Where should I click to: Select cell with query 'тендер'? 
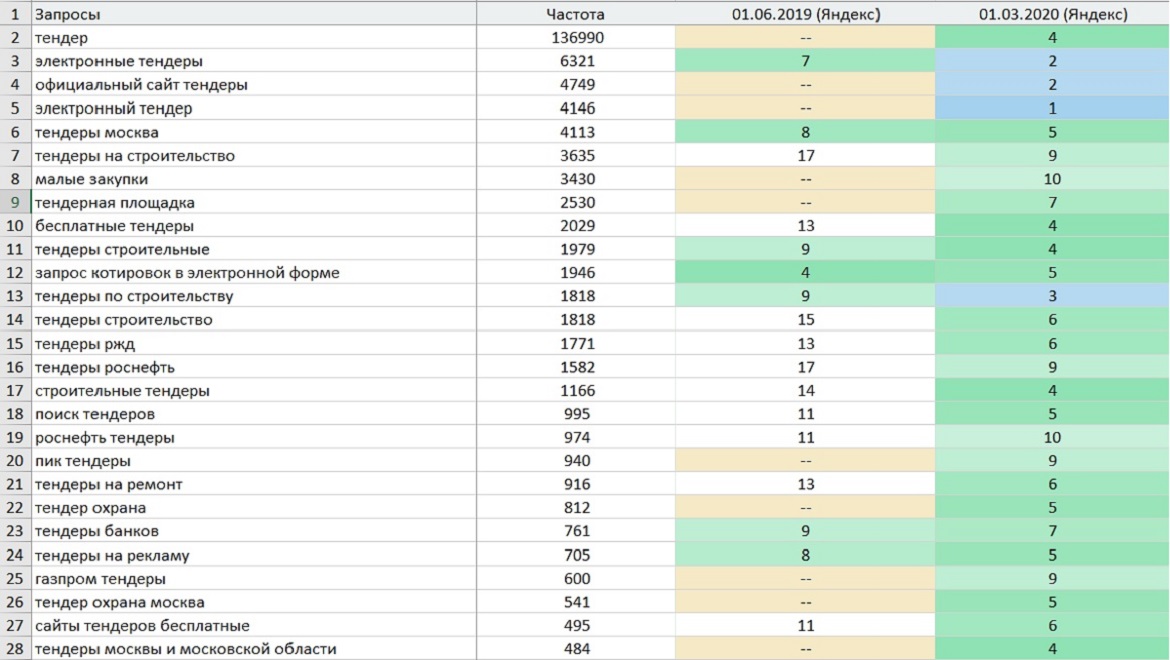coord(254,37)
